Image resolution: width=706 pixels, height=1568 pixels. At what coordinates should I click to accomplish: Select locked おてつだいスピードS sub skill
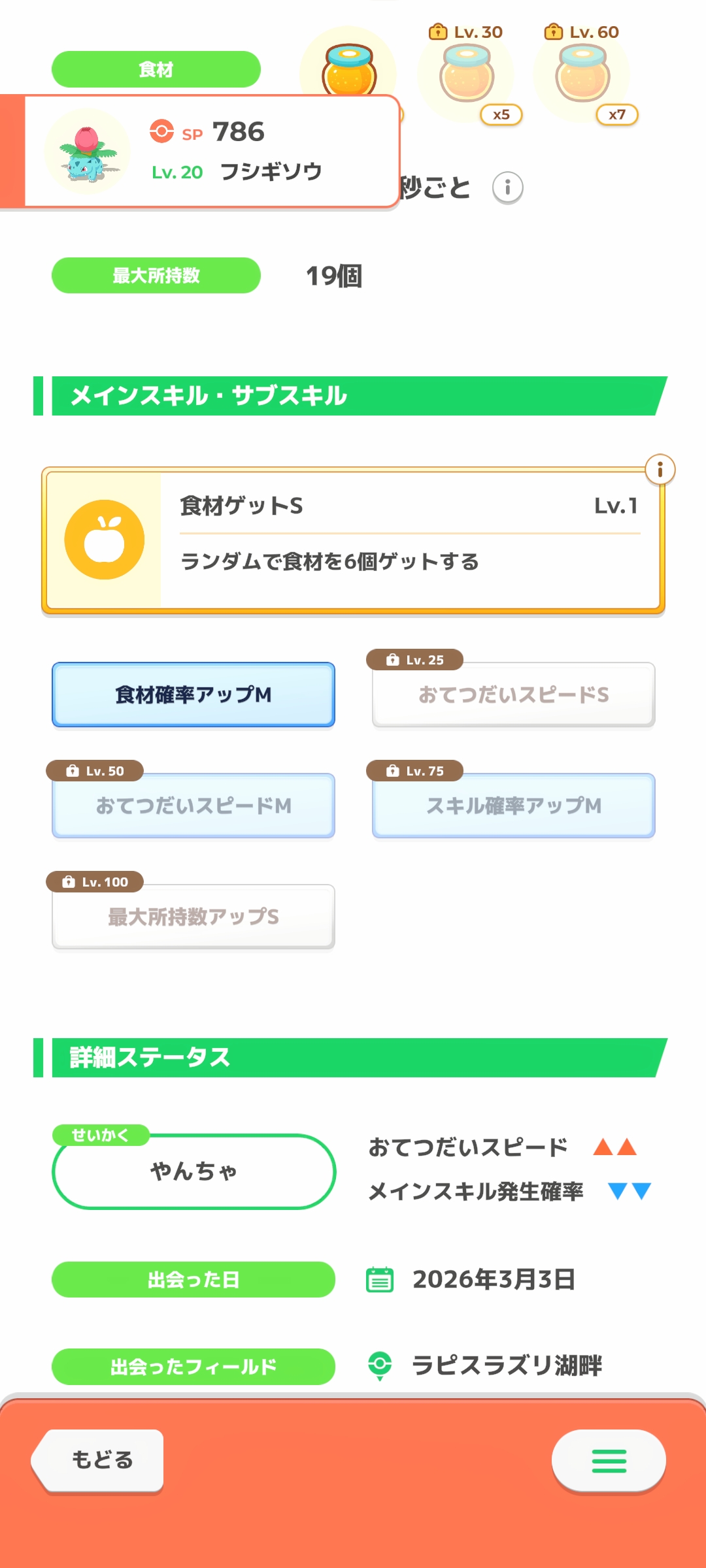point(514,694)
